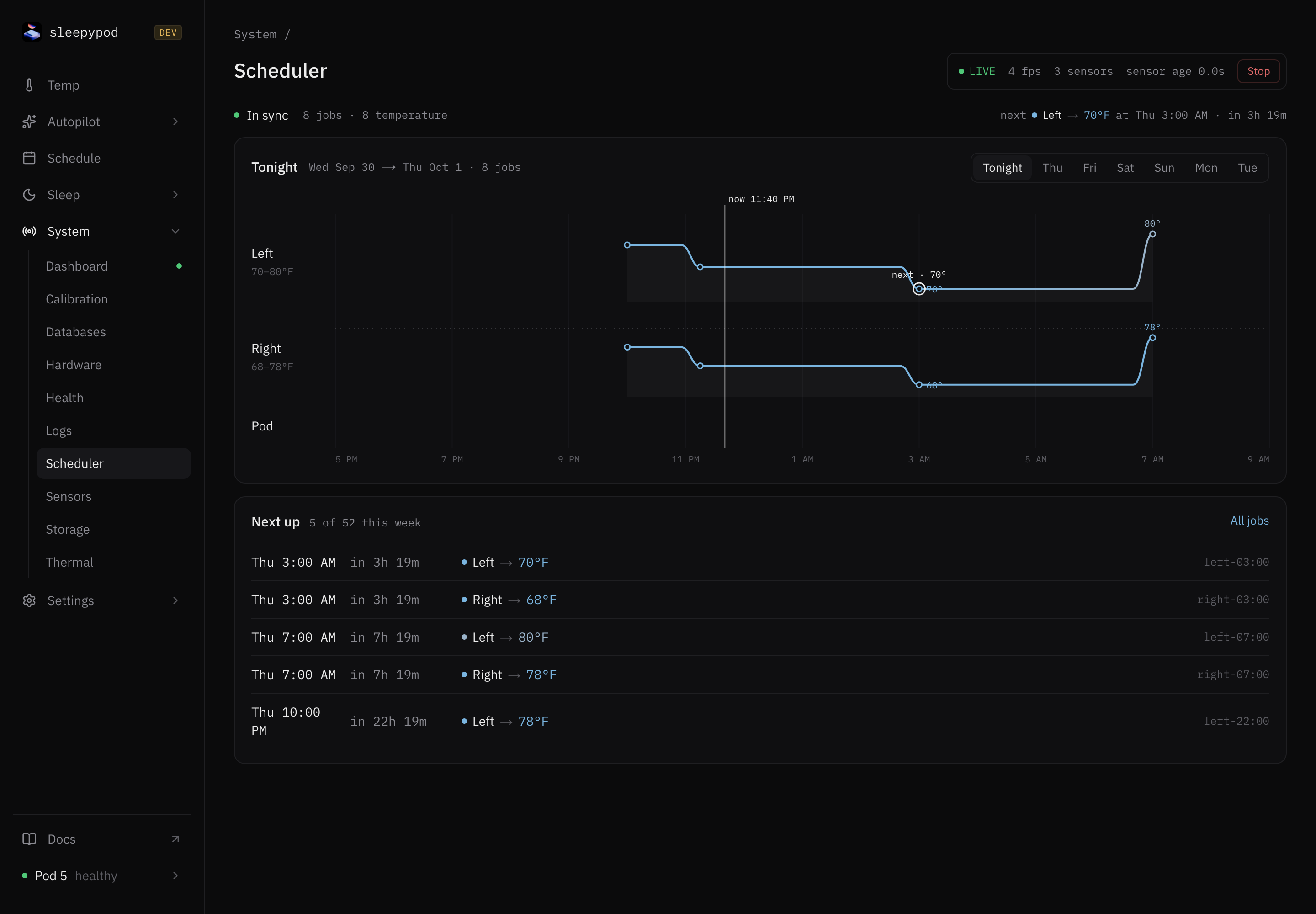This screenshot has width=1316, height=914.
Task: Click the right-03:00 job row
Action: coord(760,600)
